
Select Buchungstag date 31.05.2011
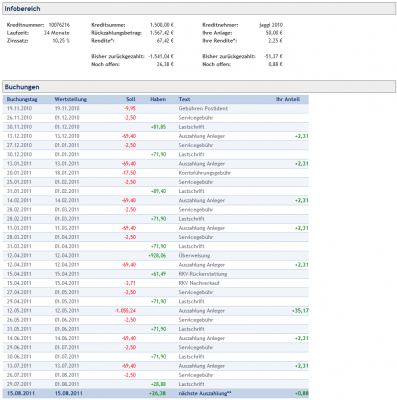coord(19,329)
